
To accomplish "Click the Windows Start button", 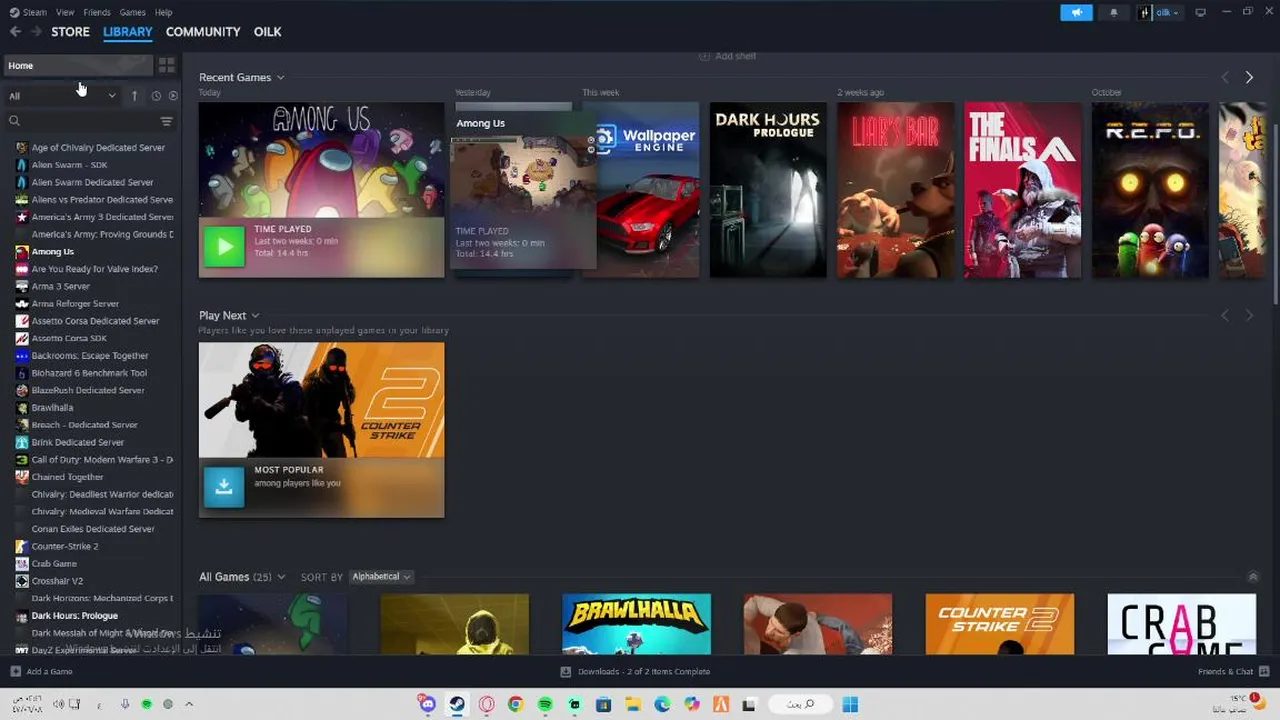I will [x=850, y=704].
